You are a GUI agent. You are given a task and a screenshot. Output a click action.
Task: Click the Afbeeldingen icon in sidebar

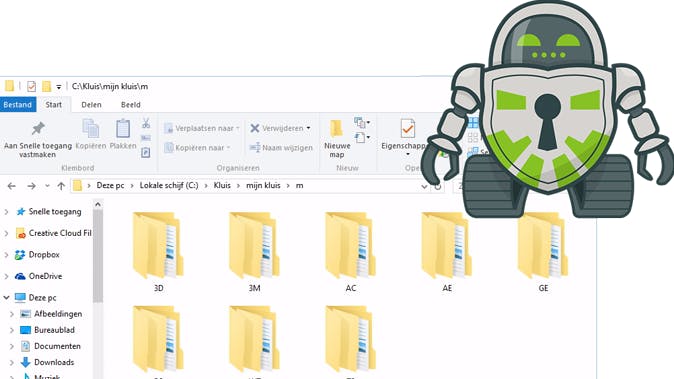(x=26, y=314)
